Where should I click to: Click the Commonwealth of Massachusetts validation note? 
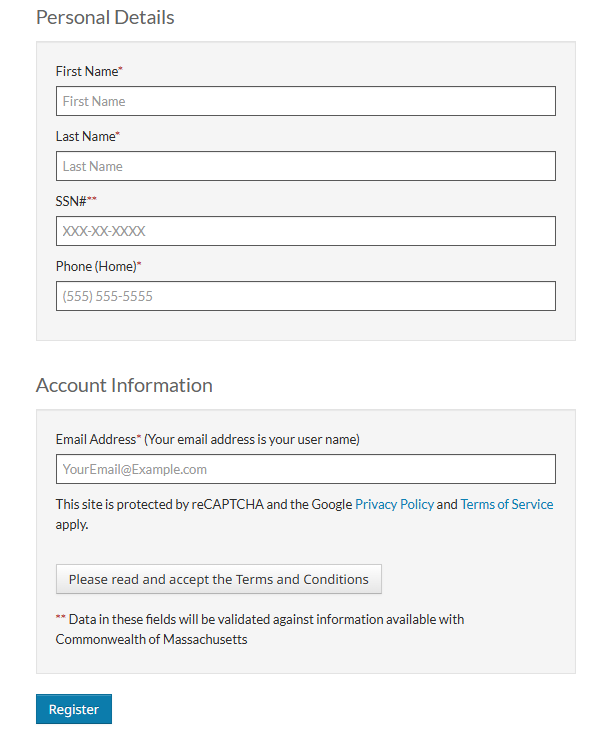point(260,630)
